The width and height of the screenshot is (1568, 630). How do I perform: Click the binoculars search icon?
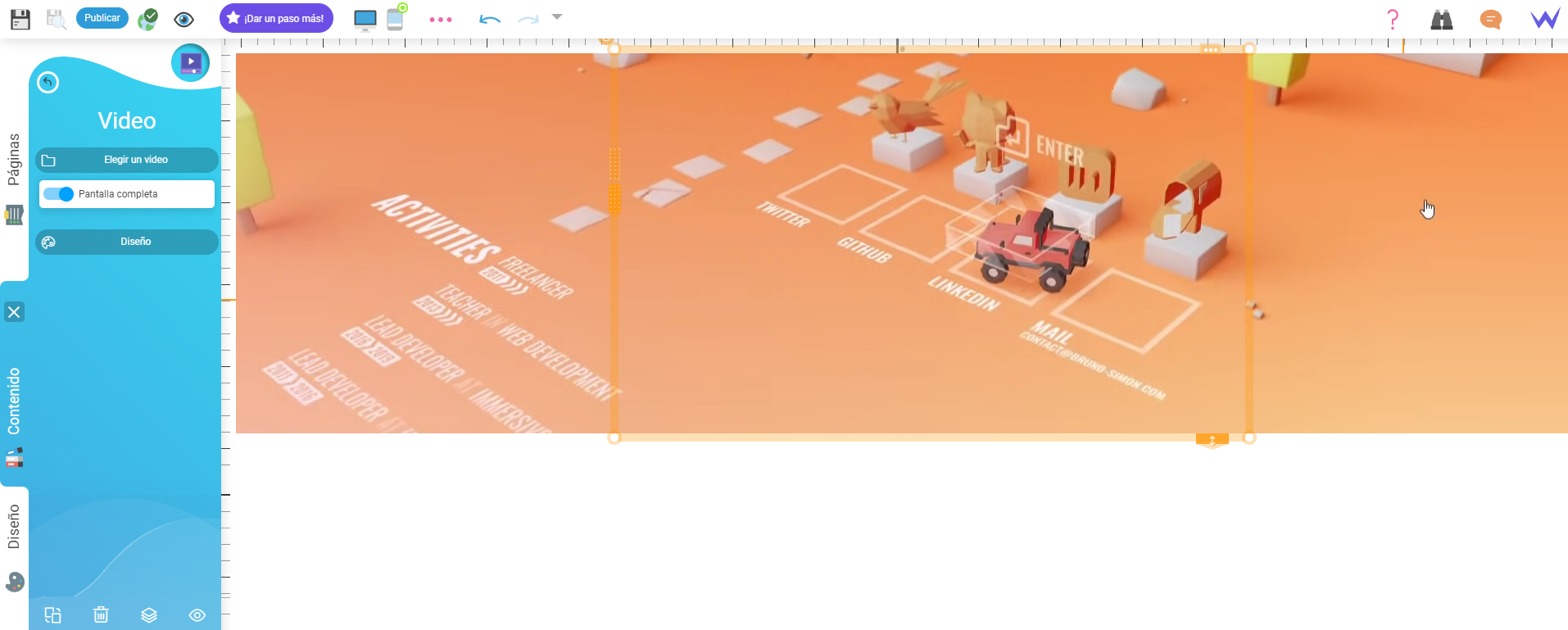point(1442,20)
